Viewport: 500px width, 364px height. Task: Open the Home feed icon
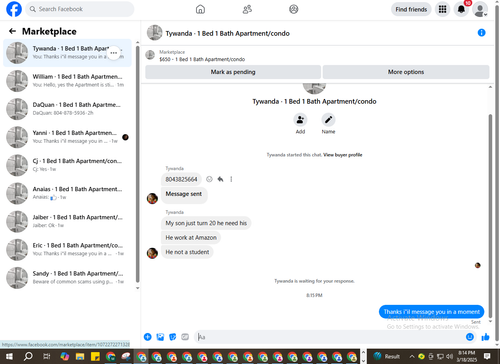pos(200,9)
